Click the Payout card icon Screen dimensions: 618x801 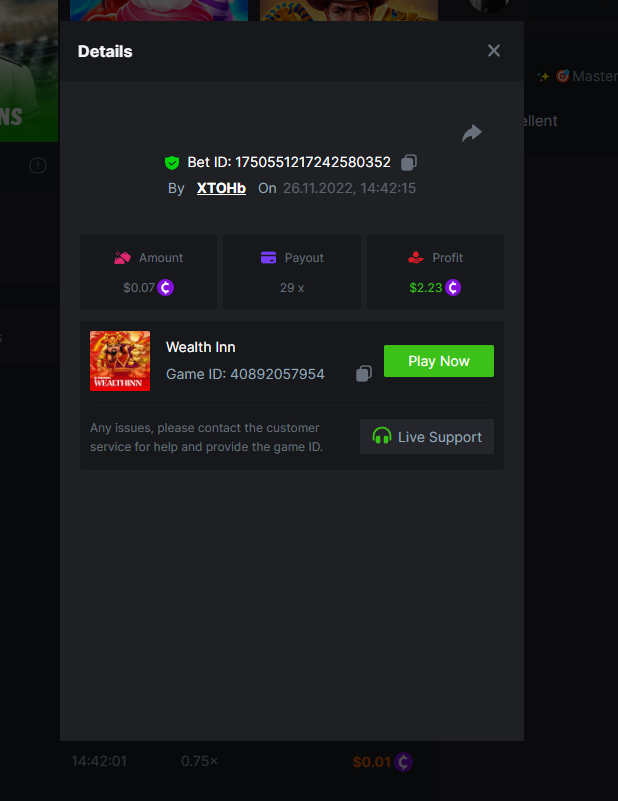click(269, 257)
